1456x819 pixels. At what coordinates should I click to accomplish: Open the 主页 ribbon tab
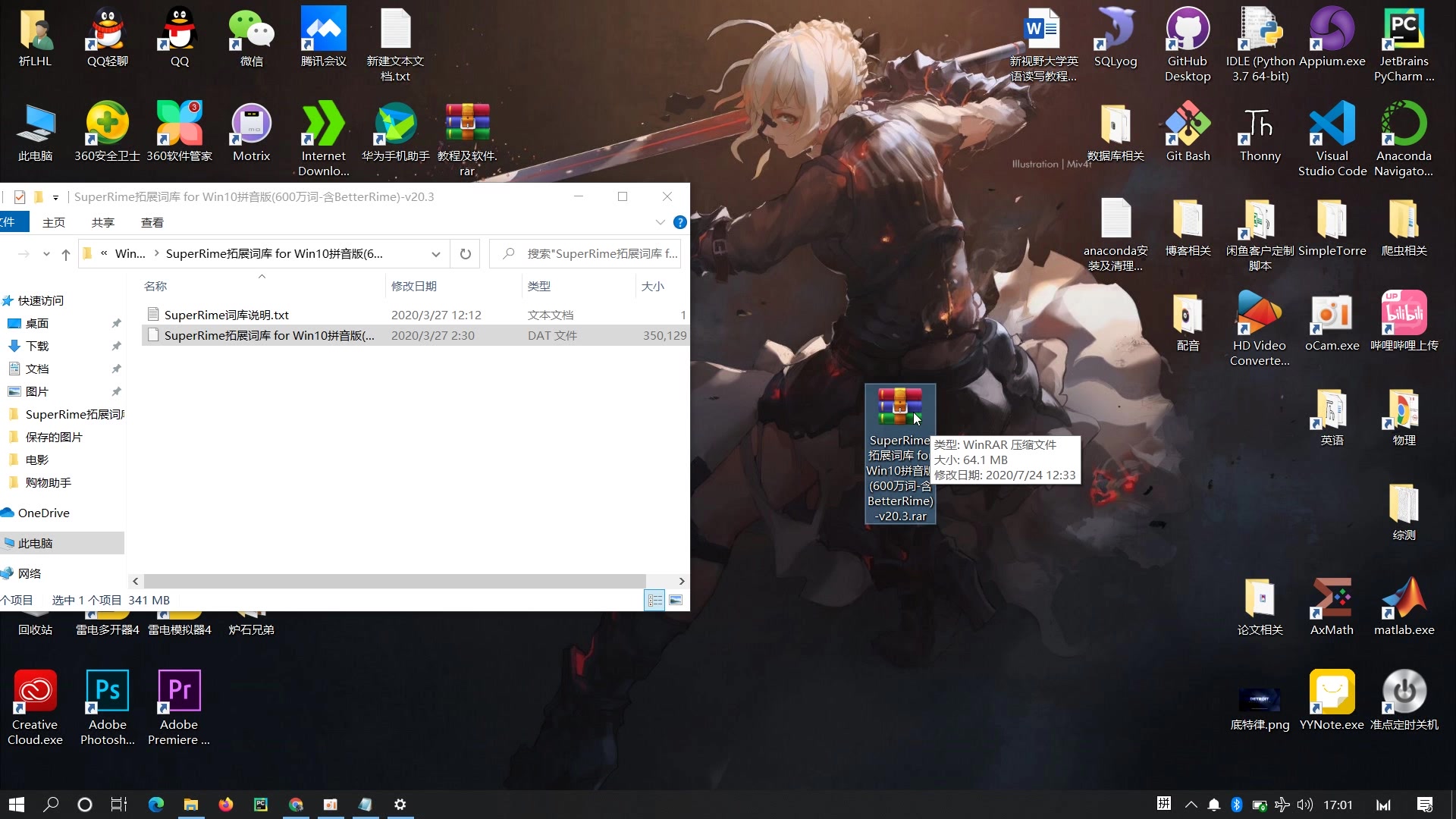54,222
